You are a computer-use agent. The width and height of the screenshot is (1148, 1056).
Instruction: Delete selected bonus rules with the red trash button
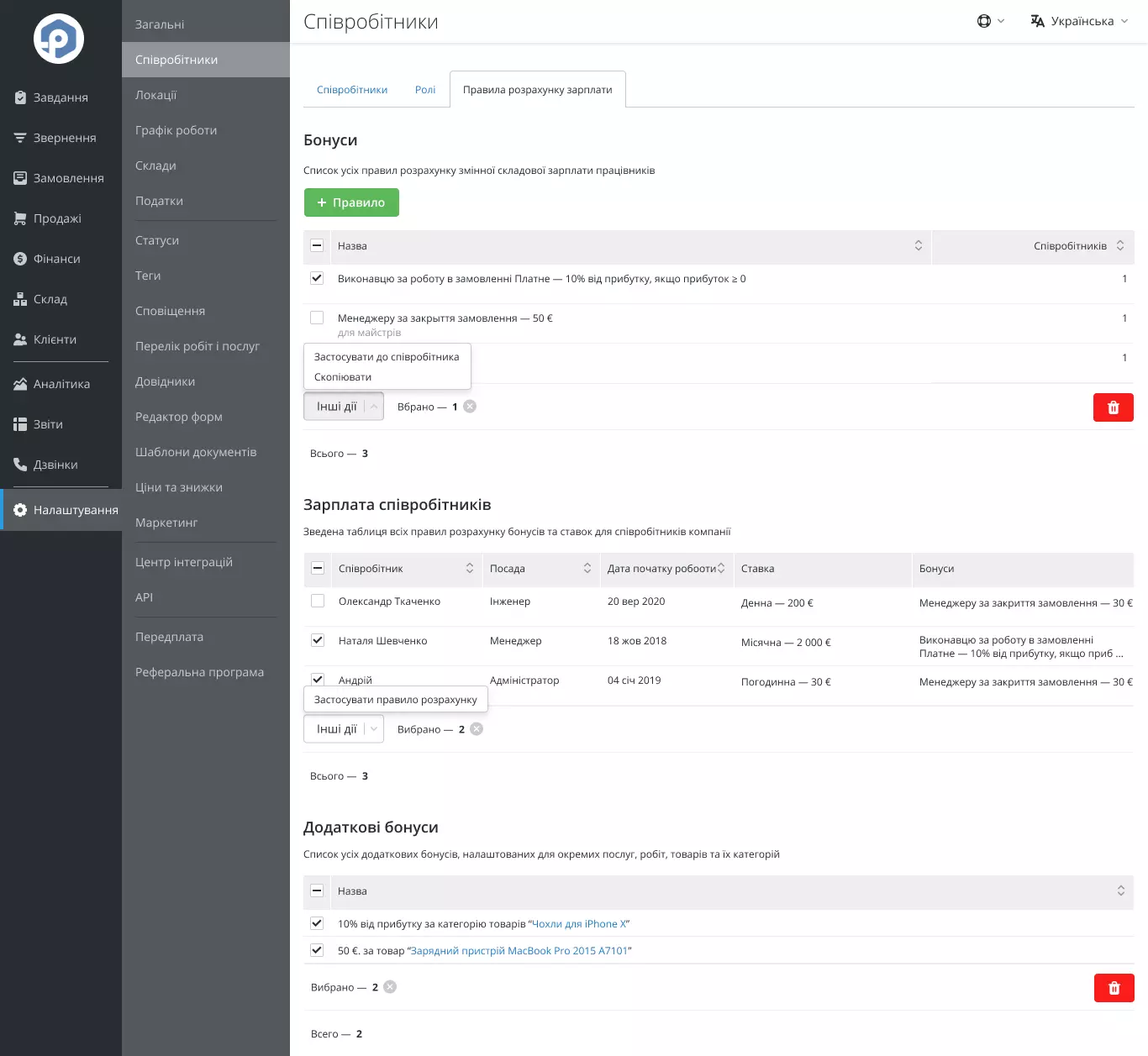pos(1114,407)
